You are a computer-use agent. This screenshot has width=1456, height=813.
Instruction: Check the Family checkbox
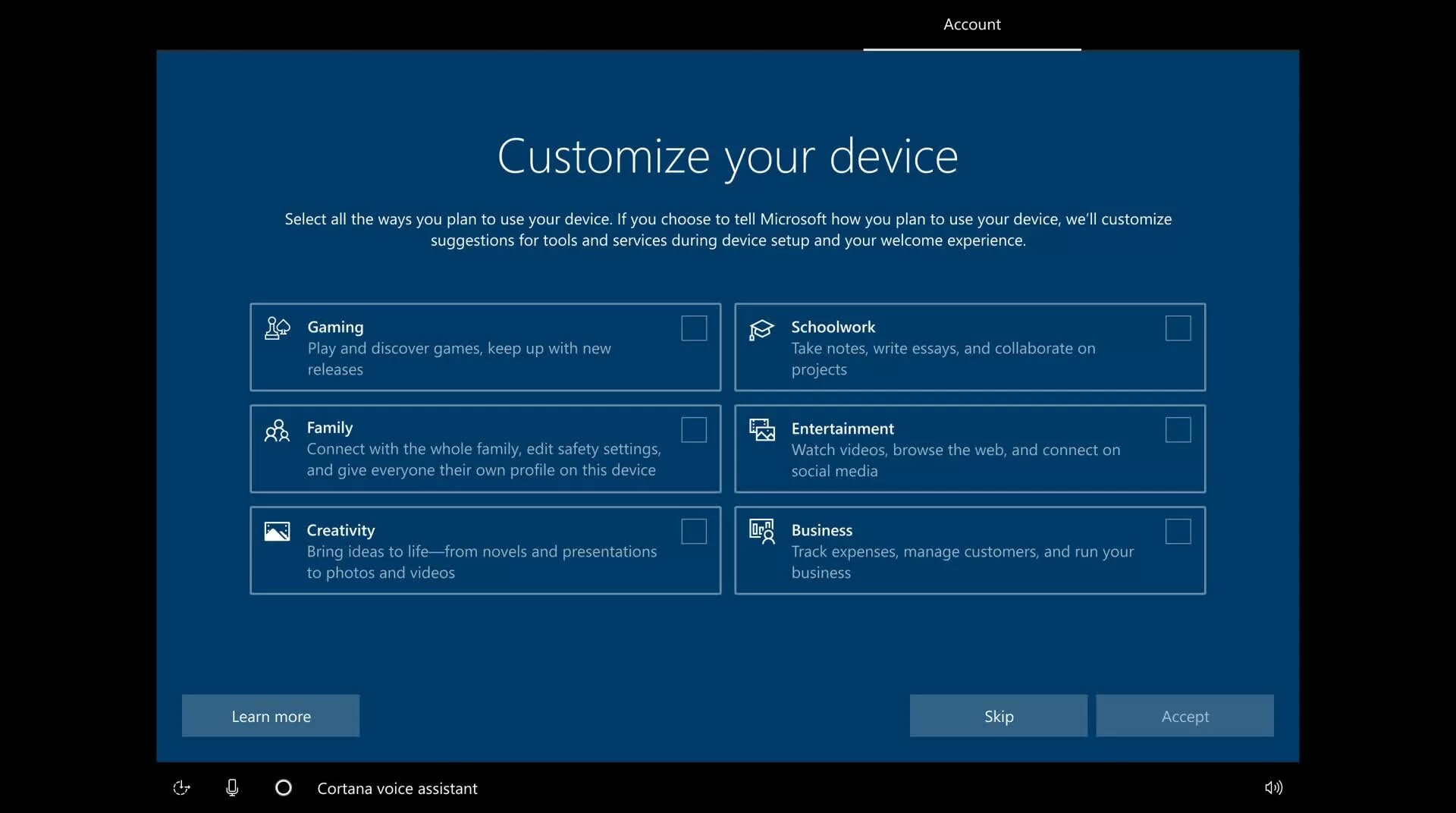694,430
